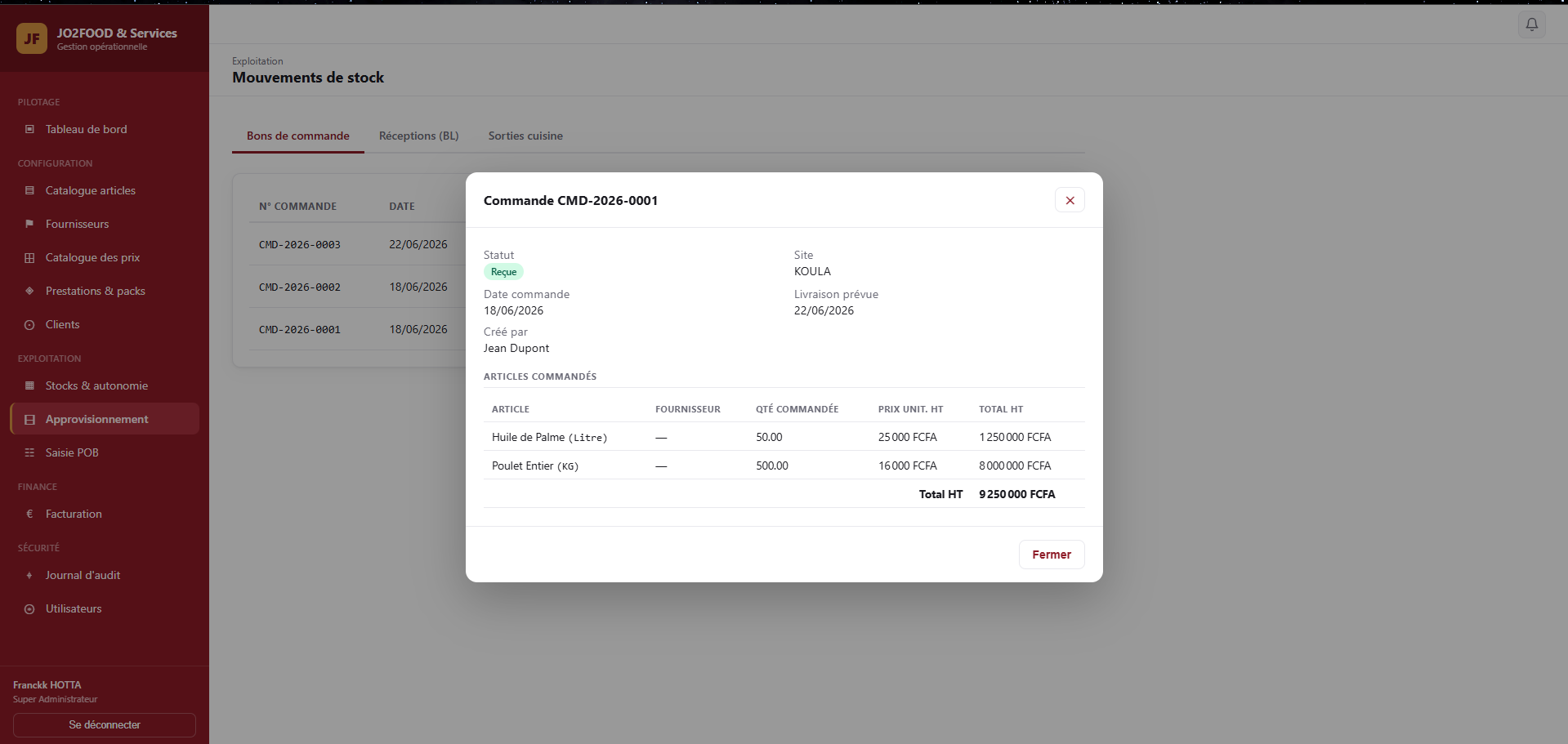The width and height of the screenshot is (1568, 744).
Task: Close the order dialog with the X
Action: (1070, 200)
